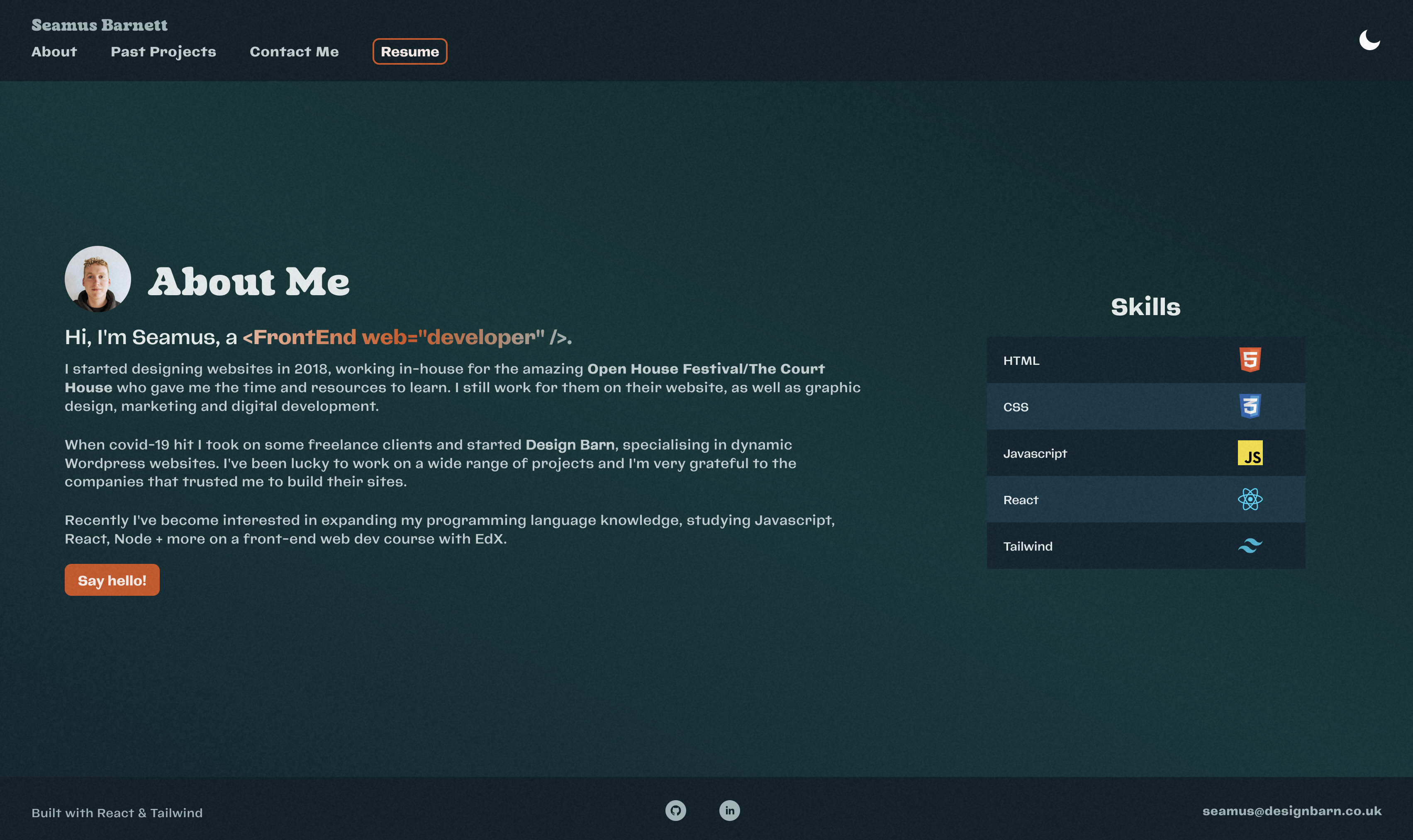Click the circular profile photo
The width and height of the screenshot is (1413, 840).
click(x=97, y=279)
